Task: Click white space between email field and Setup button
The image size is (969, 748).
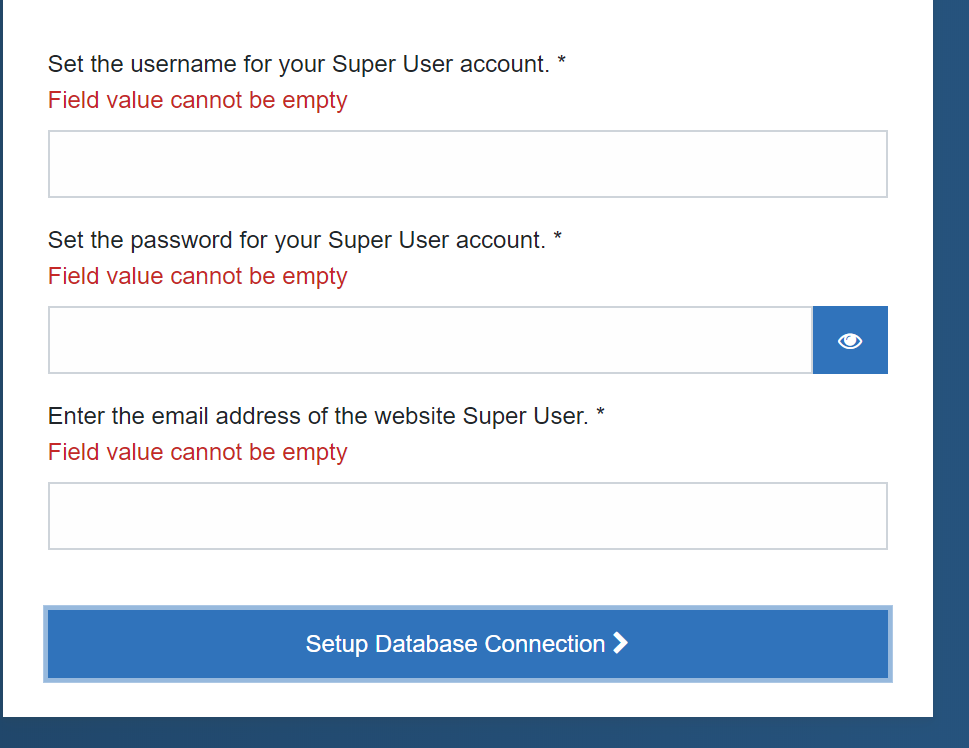Action: (468, 578)
